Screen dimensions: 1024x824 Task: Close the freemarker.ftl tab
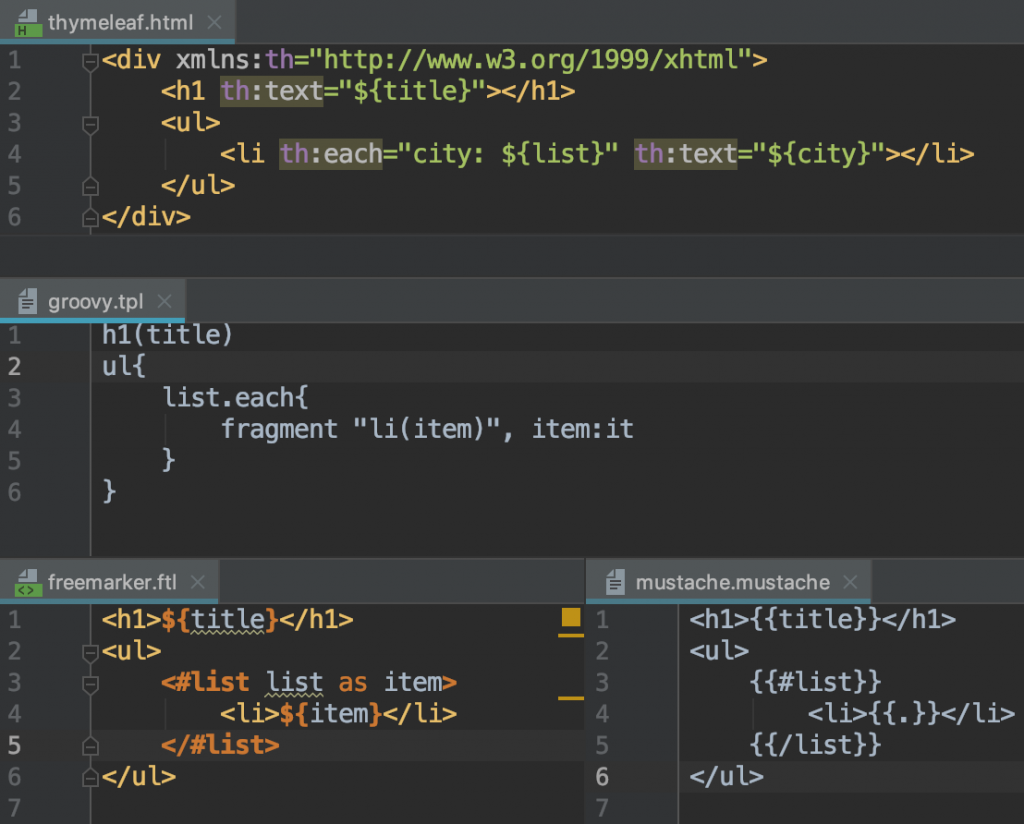tap(197, 582)
